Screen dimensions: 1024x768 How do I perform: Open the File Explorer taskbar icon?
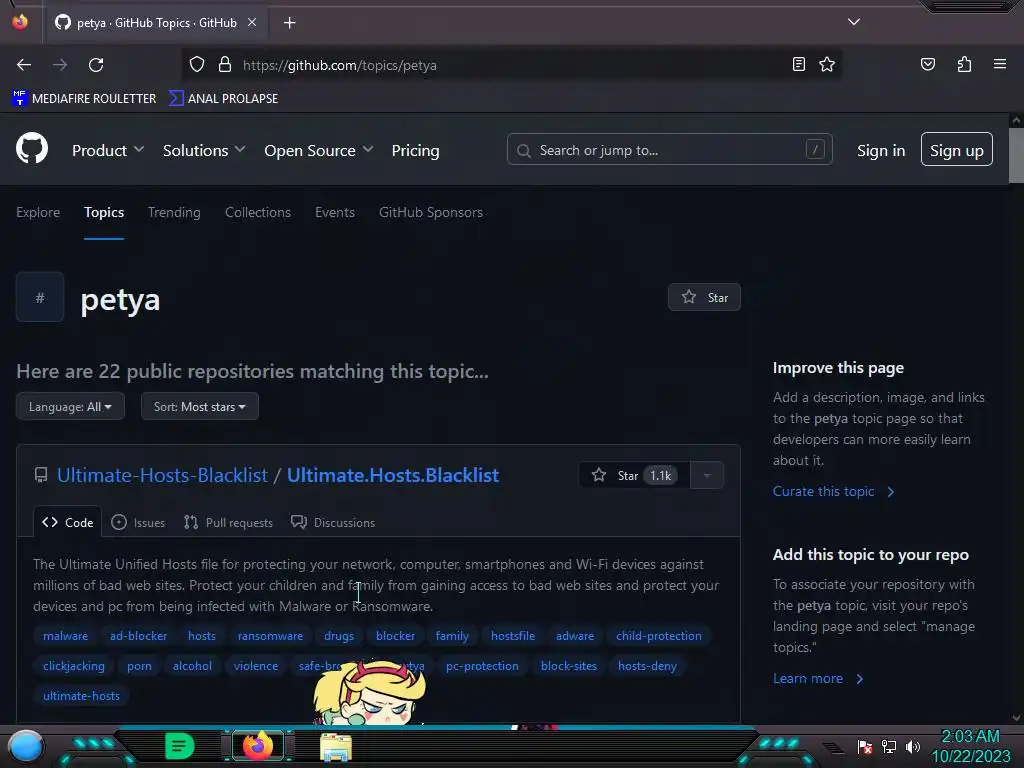[336, 746]
